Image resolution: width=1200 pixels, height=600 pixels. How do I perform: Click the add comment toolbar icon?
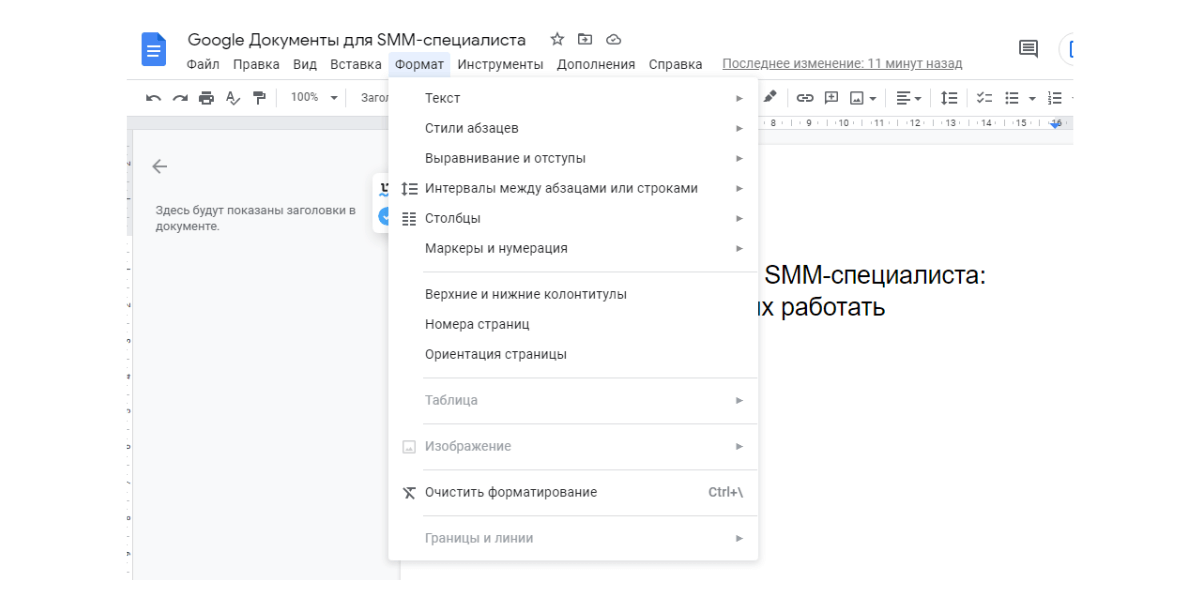click(831, 98)
